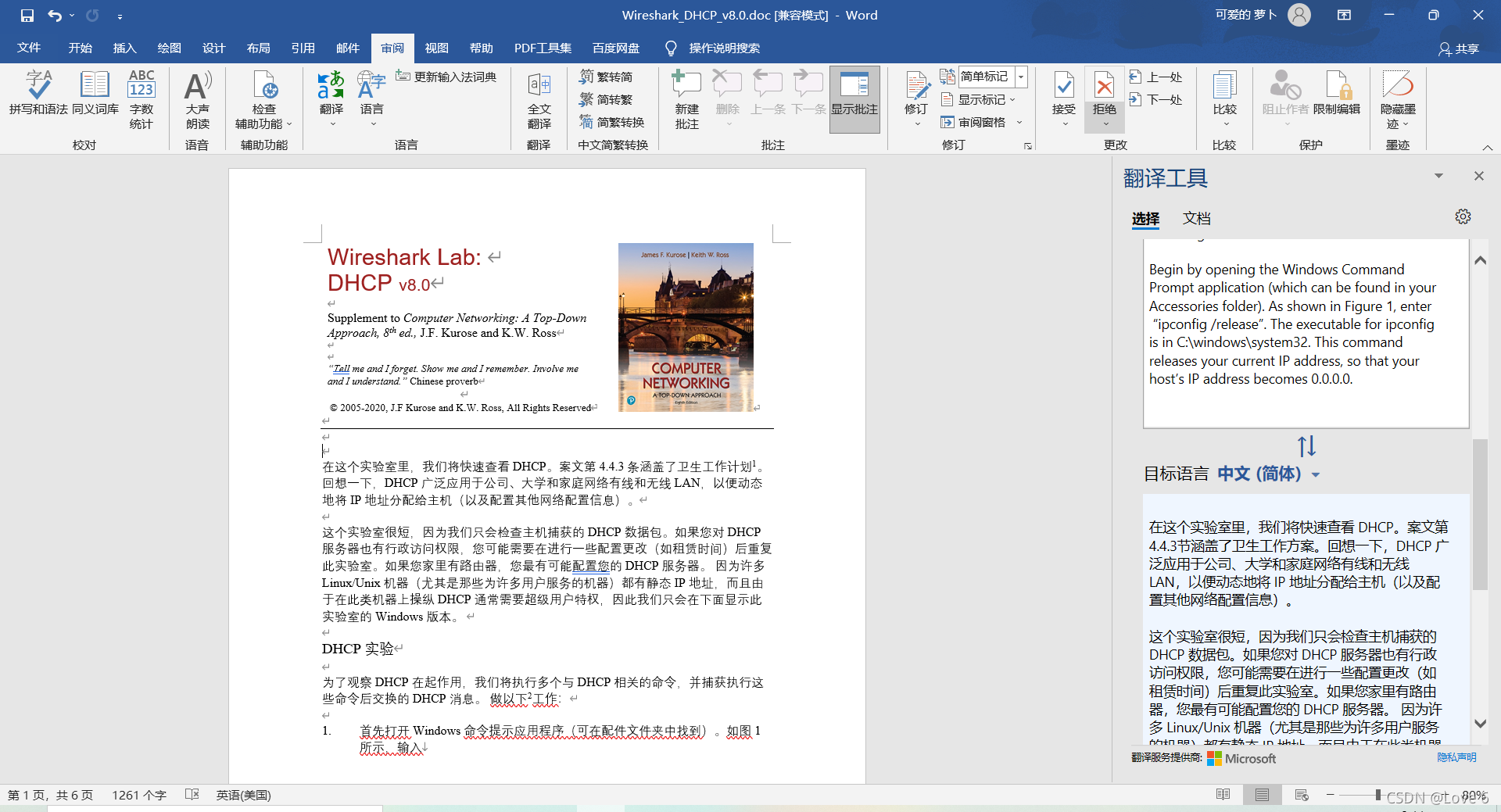Switch to the View (视图) tab
The image size is (1501, 812).
[x=436, y=48]
